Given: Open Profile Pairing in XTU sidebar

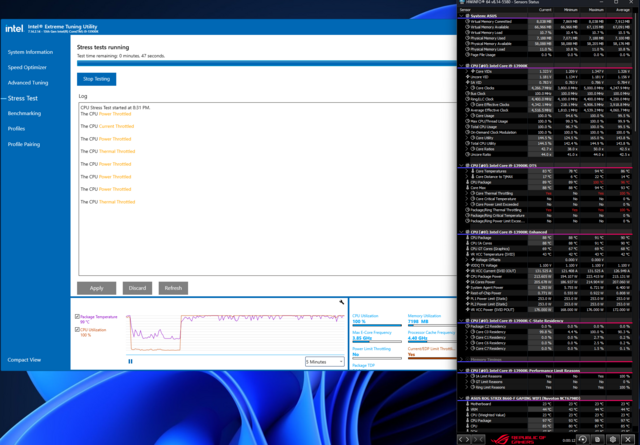Looking at the screenshot, I should pyautogui.click(x=24, y=144).
